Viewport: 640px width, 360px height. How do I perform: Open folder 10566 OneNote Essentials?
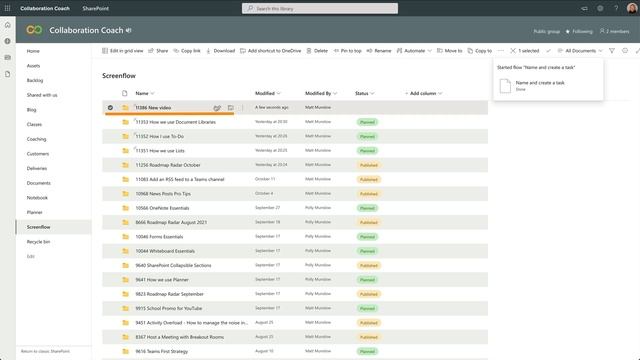(x=162, y=208)
